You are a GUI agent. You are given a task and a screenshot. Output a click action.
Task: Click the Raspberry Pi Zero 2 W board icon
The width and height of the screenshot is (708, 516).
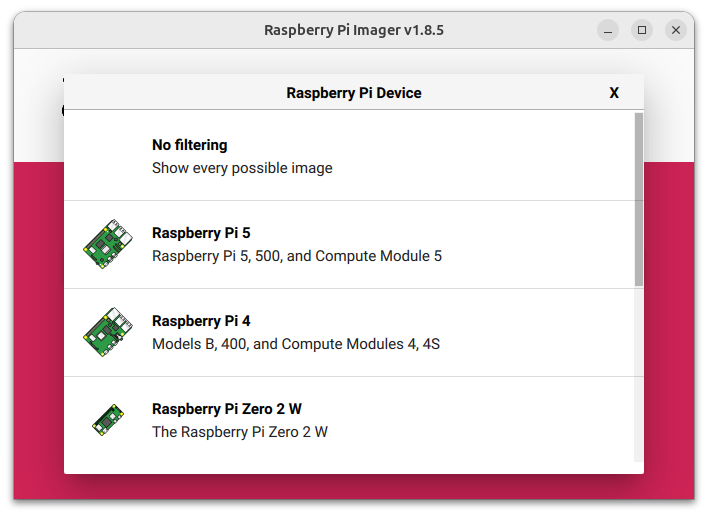coord(108,420)
